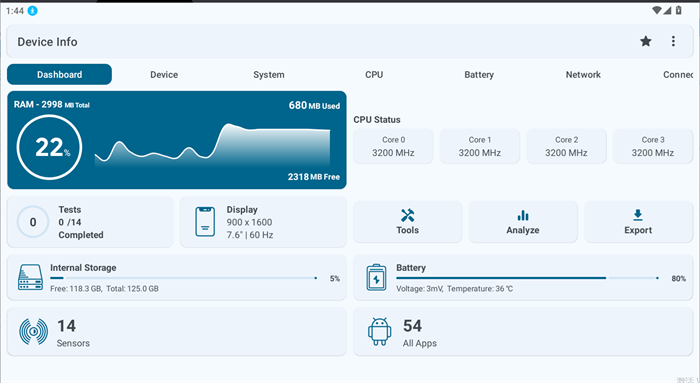Tap the phone Display icon

point(205,222)
